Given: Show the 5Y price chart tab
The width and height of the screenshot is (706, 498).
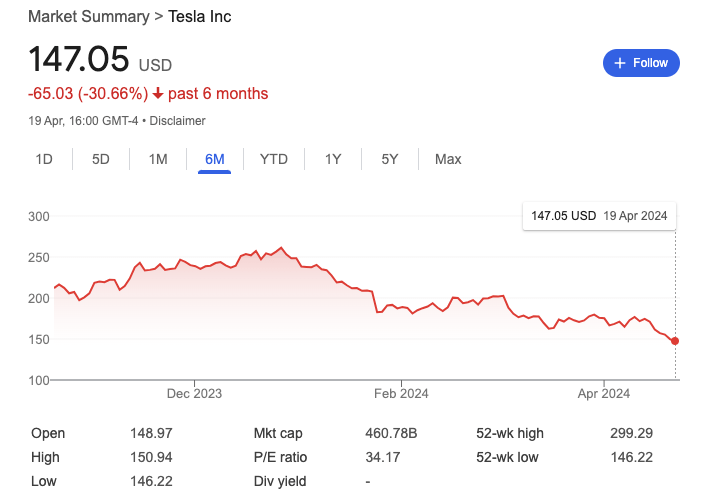Looking at the screenshot, I should (390, 159).
